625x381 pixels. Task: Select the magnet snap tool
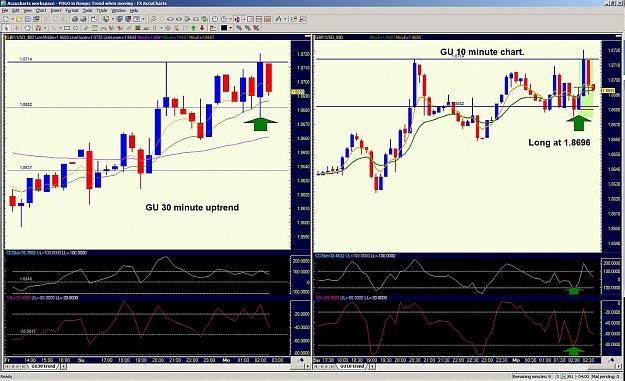tap(38, 28)
